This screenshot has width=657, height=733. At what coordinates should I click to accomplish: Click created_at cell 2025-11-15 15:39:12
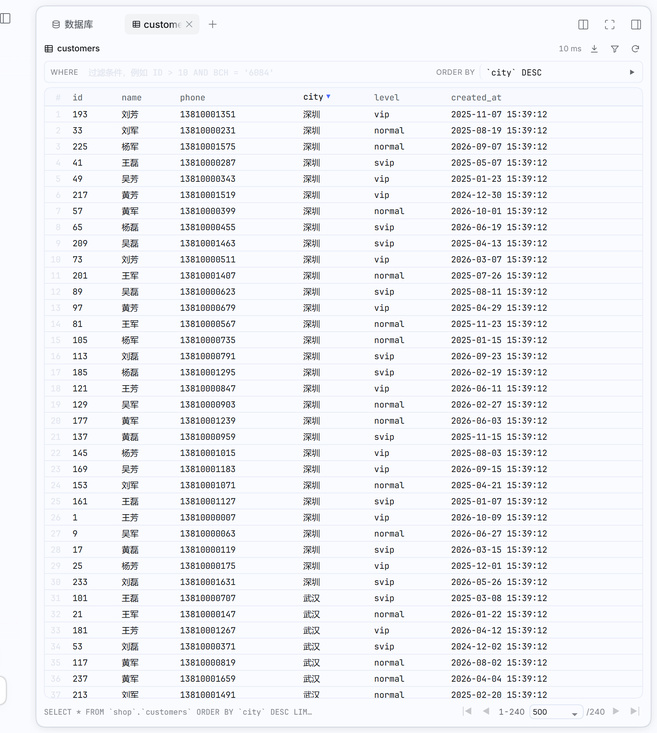(x=499, y=437)
